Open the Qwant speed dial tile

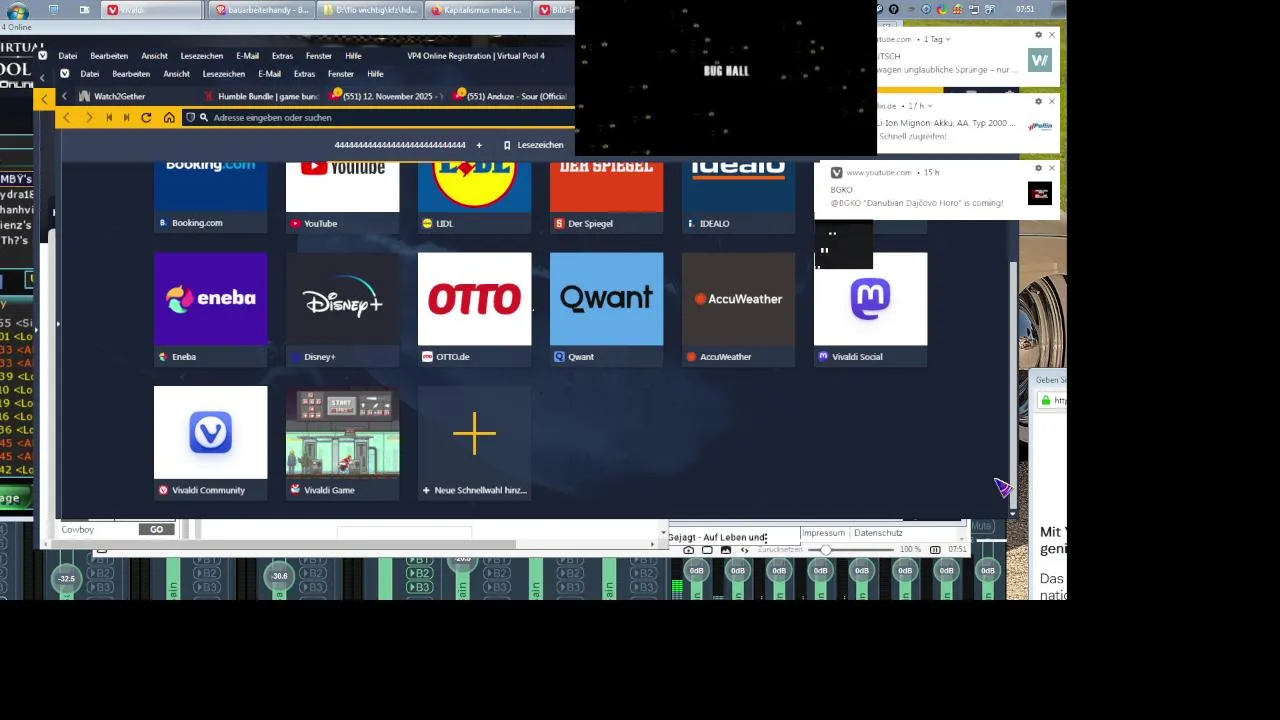coord(606,309)
